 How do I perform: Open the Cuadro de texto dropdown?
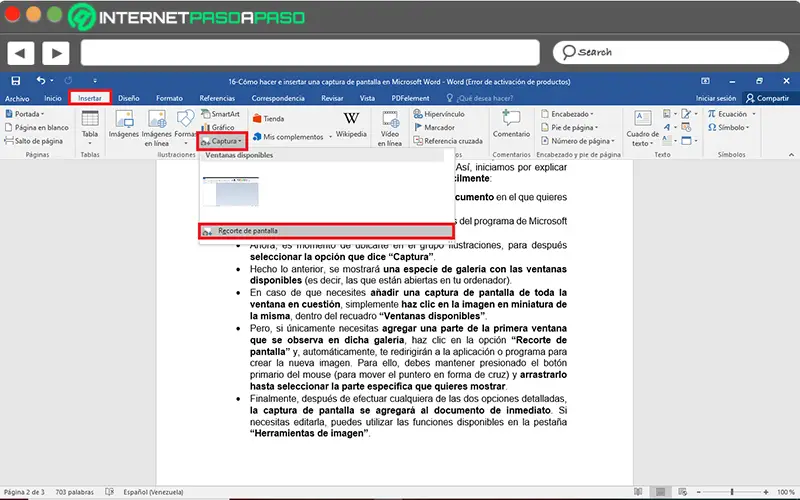[642, 128]
